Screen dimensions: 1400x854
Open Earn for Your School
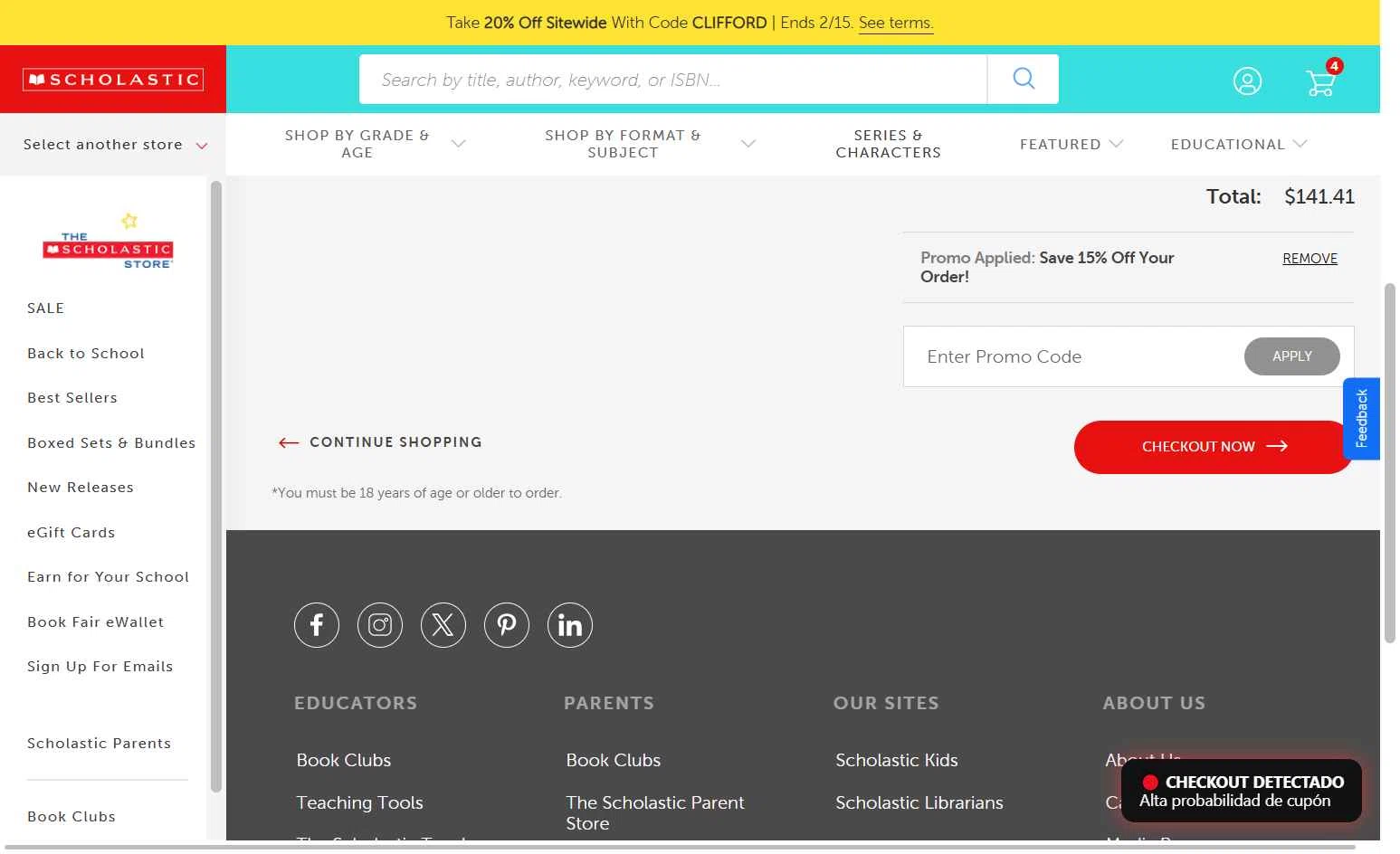click(x=109, y=577)
